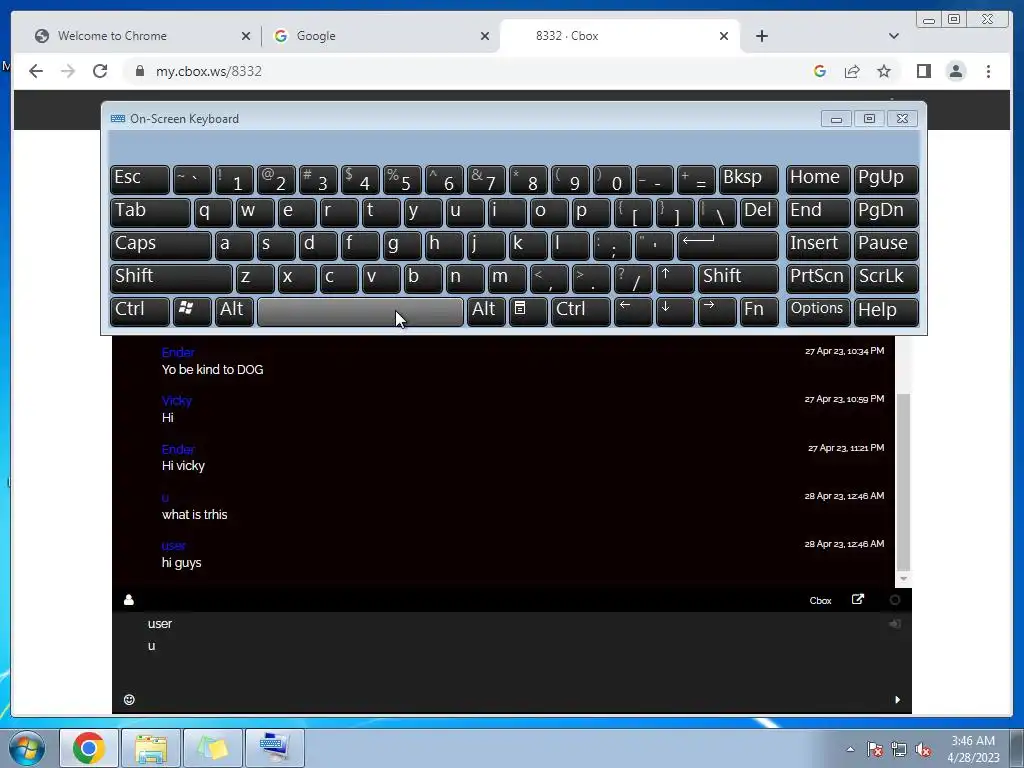Toggle the right Alt key
The image size is (1024, 768).
pos(486,311)
